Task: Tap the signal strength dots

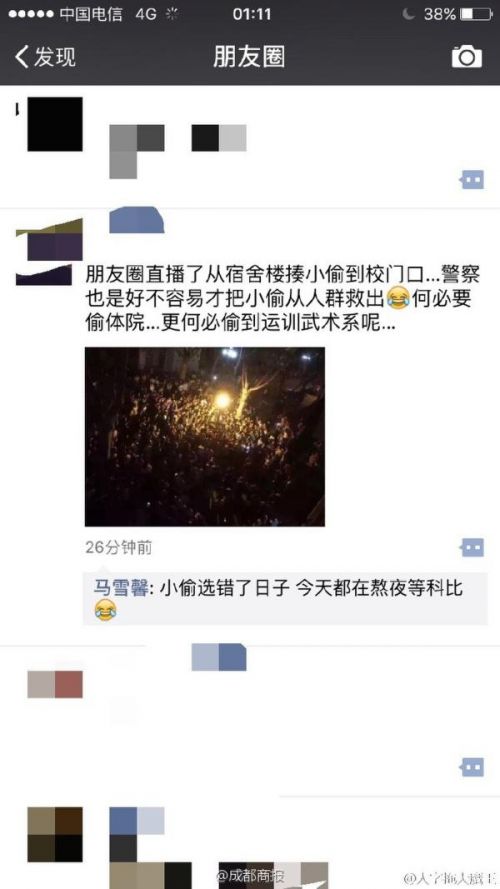Action: pyautogui.click(x=31, y=14)
